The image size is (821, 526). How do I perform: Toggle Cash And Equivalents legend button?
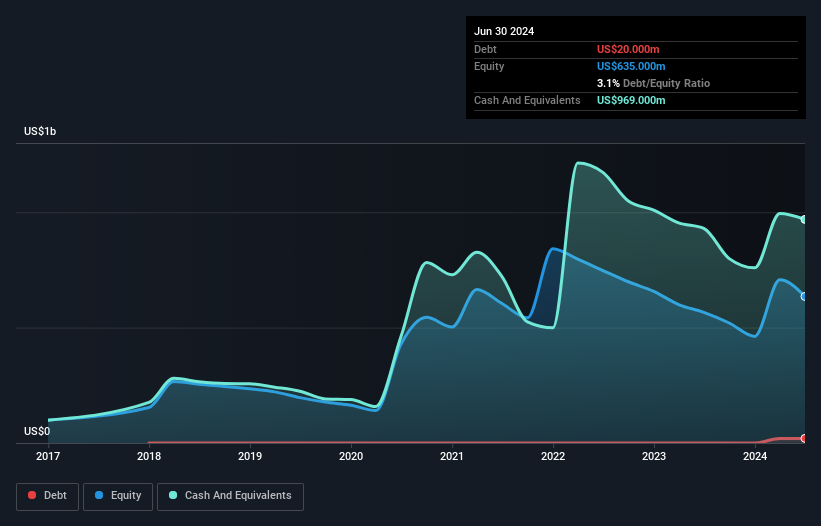coord(230,496)
